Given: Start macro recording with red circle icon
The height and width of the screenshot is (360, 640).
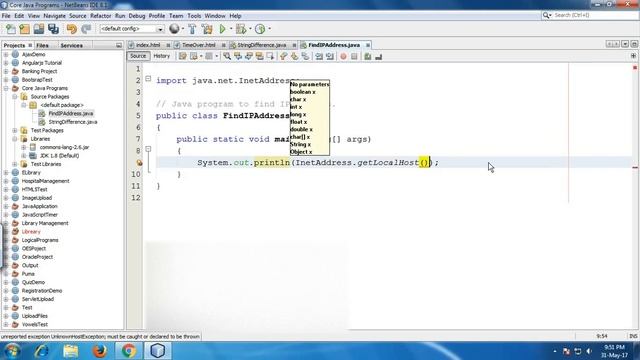Looking at the screenshot, I should (343, 56).
